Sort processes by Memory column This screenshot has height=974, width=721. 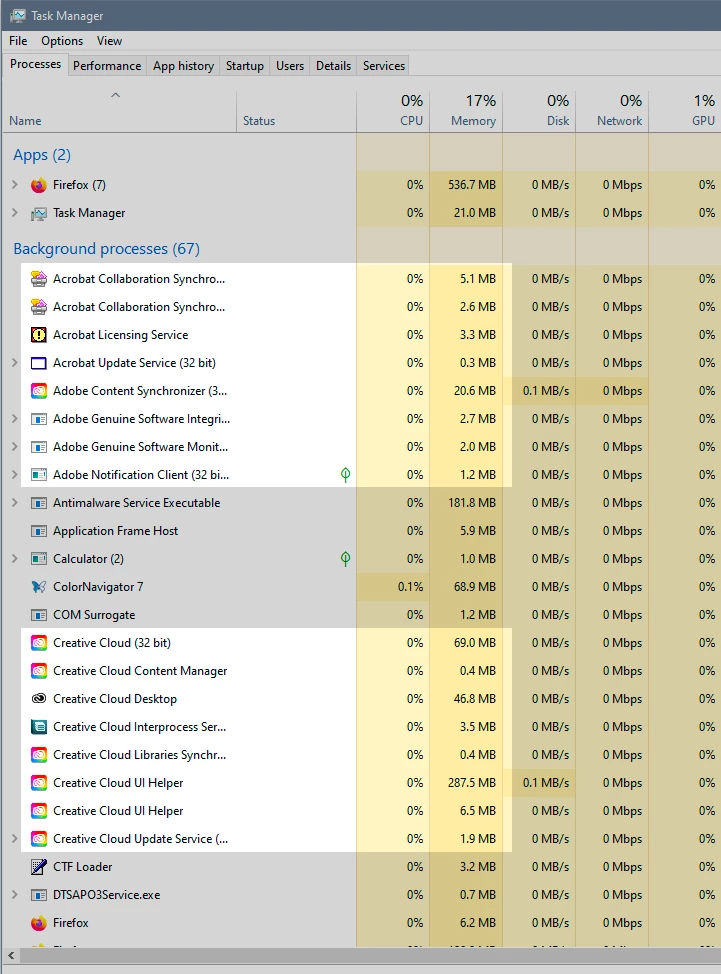pos(466,111)
